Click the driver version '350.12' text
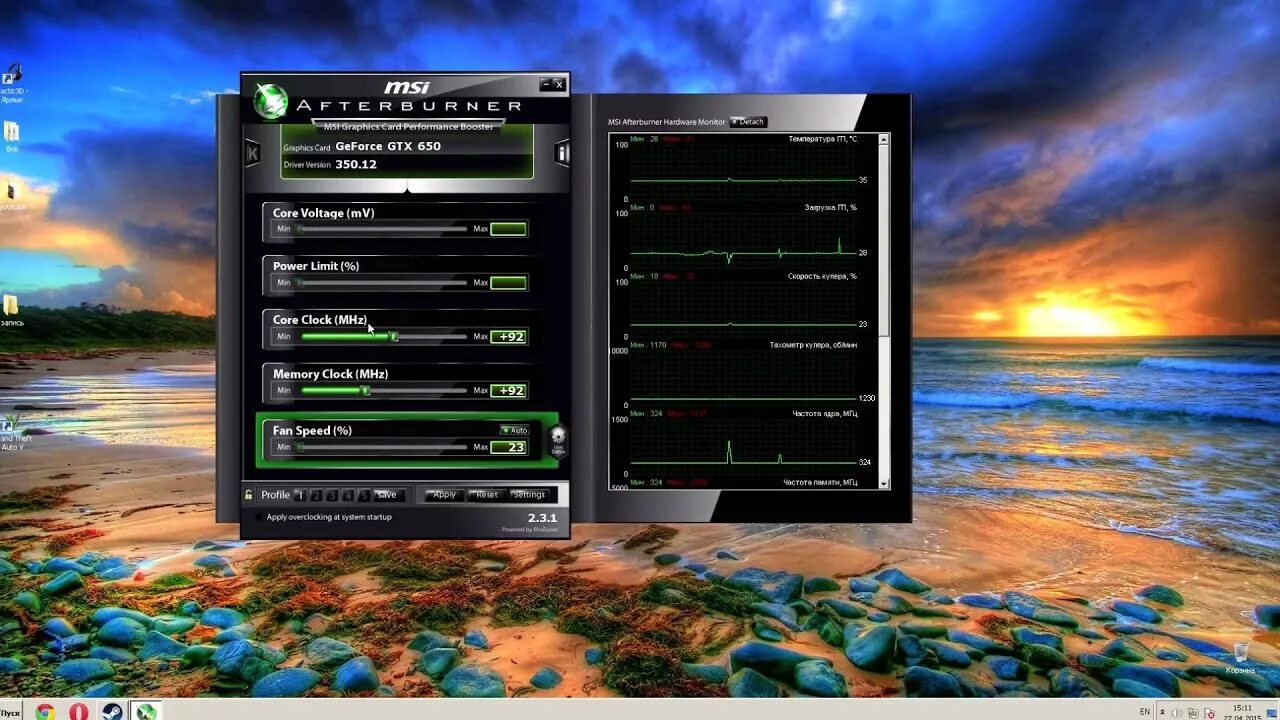Screen dimensions: 1280x720 point(356,164)
